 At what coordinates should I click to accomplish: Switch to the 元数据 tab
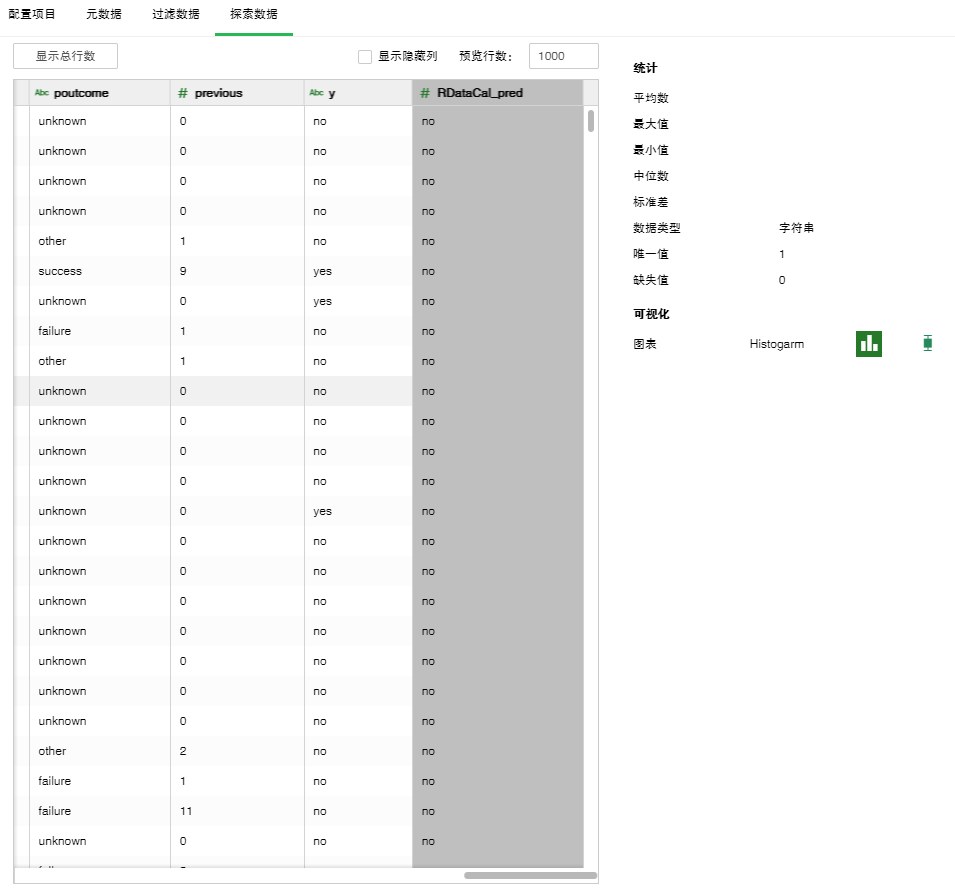pyautogui.click(x=103, y=15)
